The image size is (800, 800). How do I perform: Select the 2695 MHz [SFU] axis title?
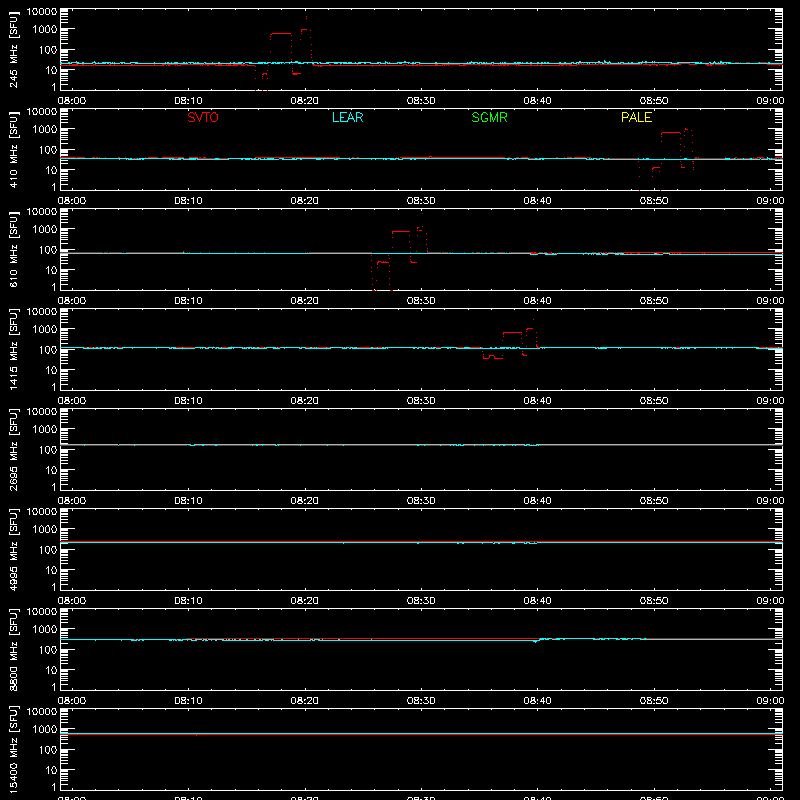[13, 449]
